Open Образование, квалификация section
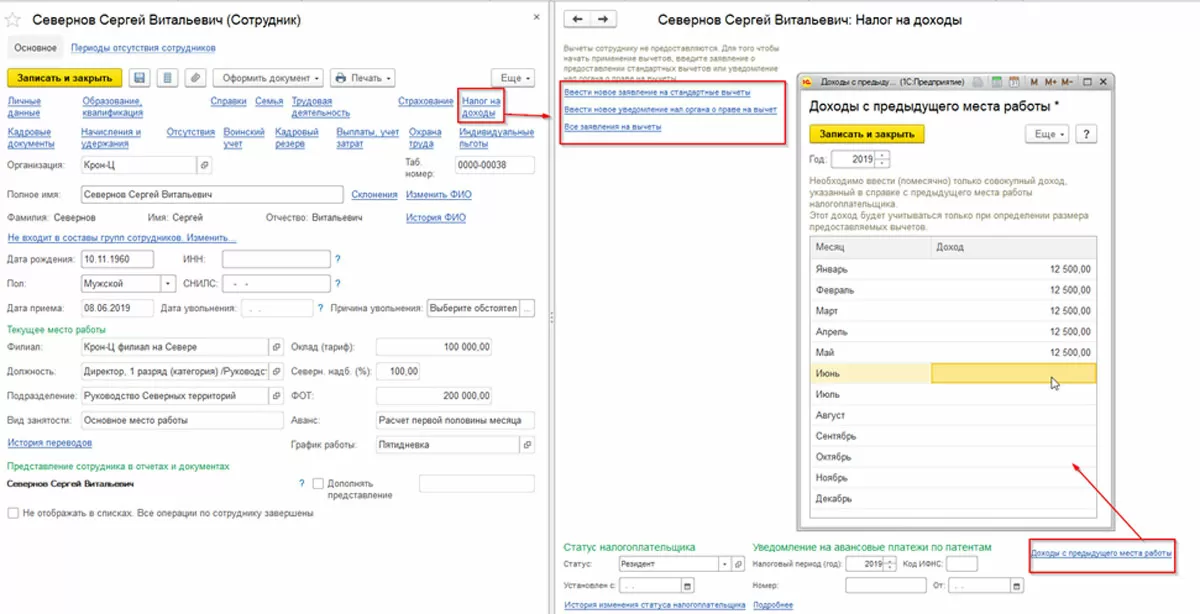 [x=113, y=107]
